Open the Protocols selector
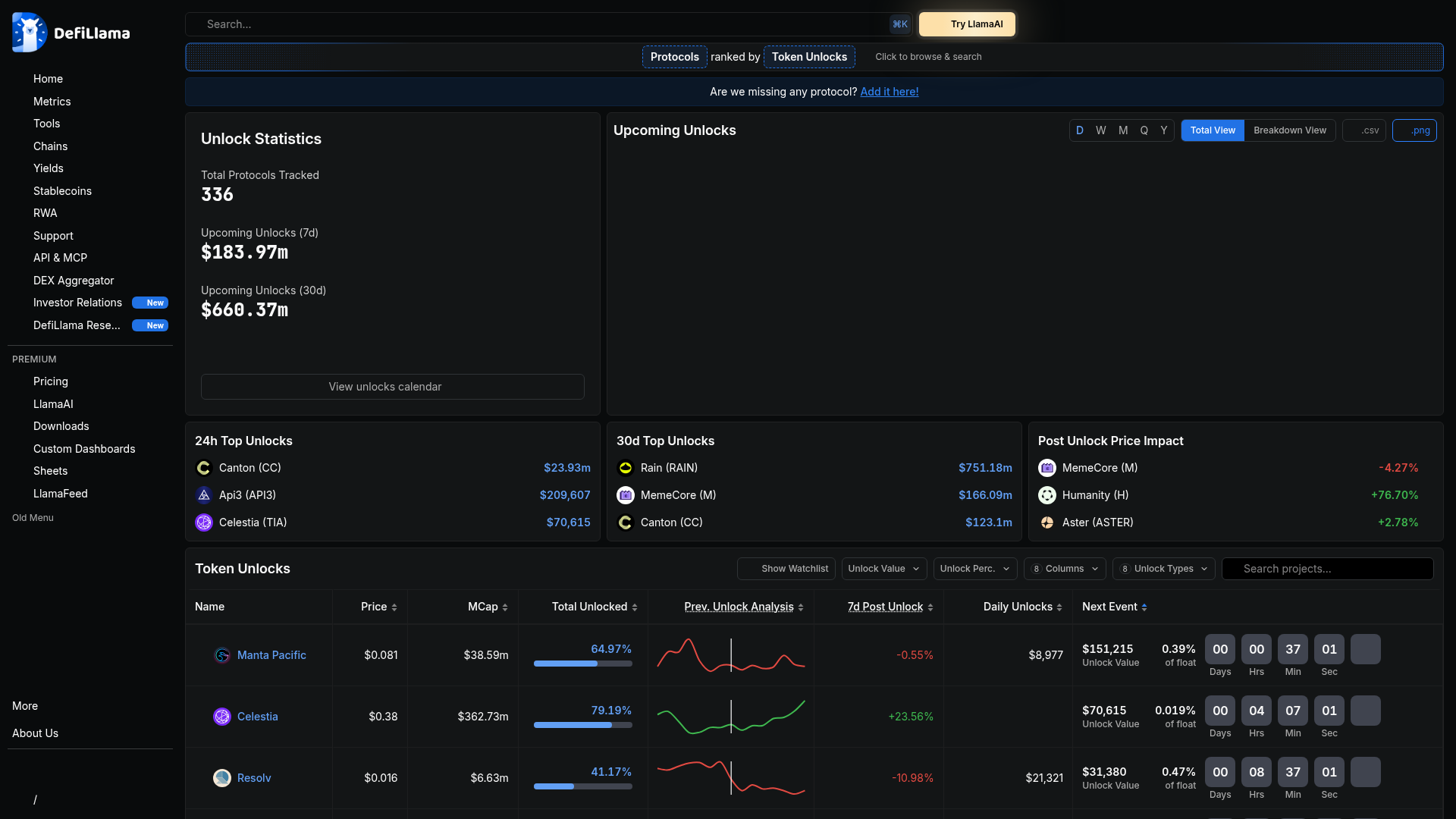 coord(675,57)
